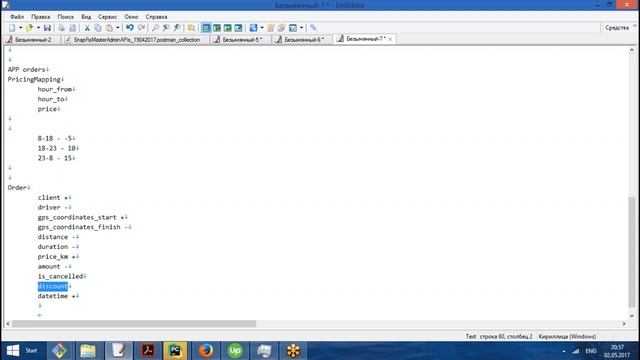Paste with the clipboard icon
The height and width of the screenshot is (360, 640).
coord(109,28)
